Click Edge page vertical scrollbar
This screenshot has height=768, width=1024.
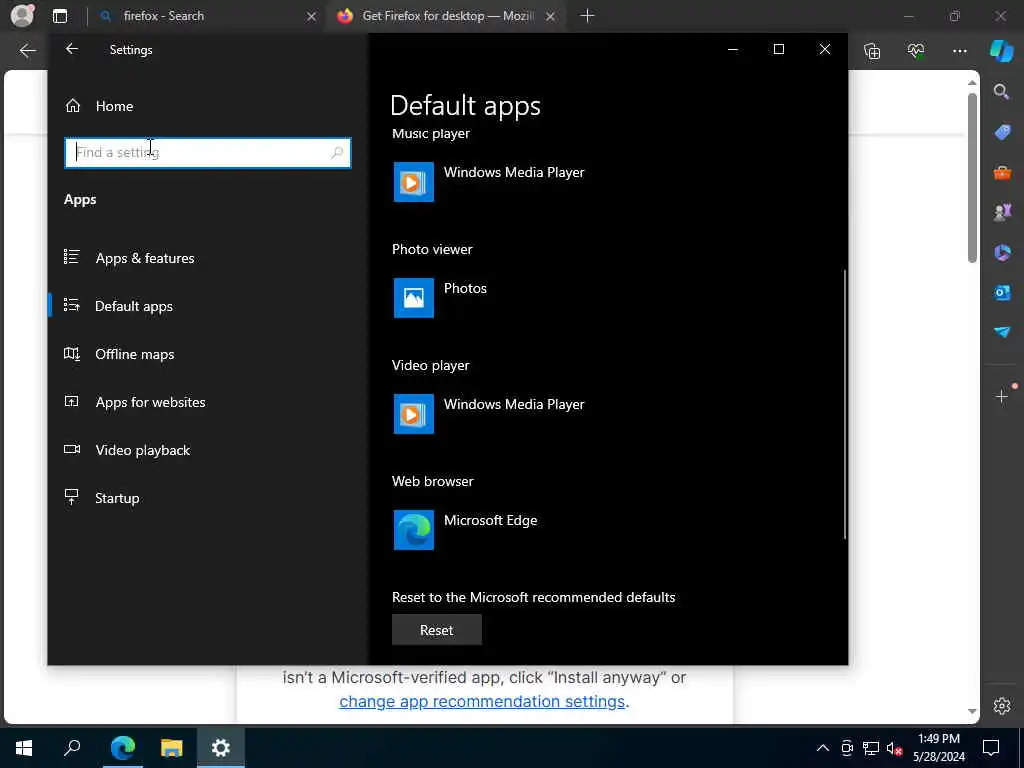pos(972,178)
